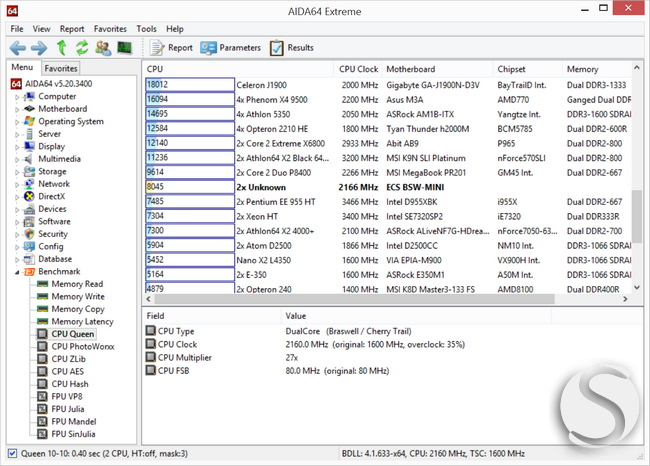This screenshot has height=466, width=650.
Task: Expand the Database tree node
Action: [17, 260]
